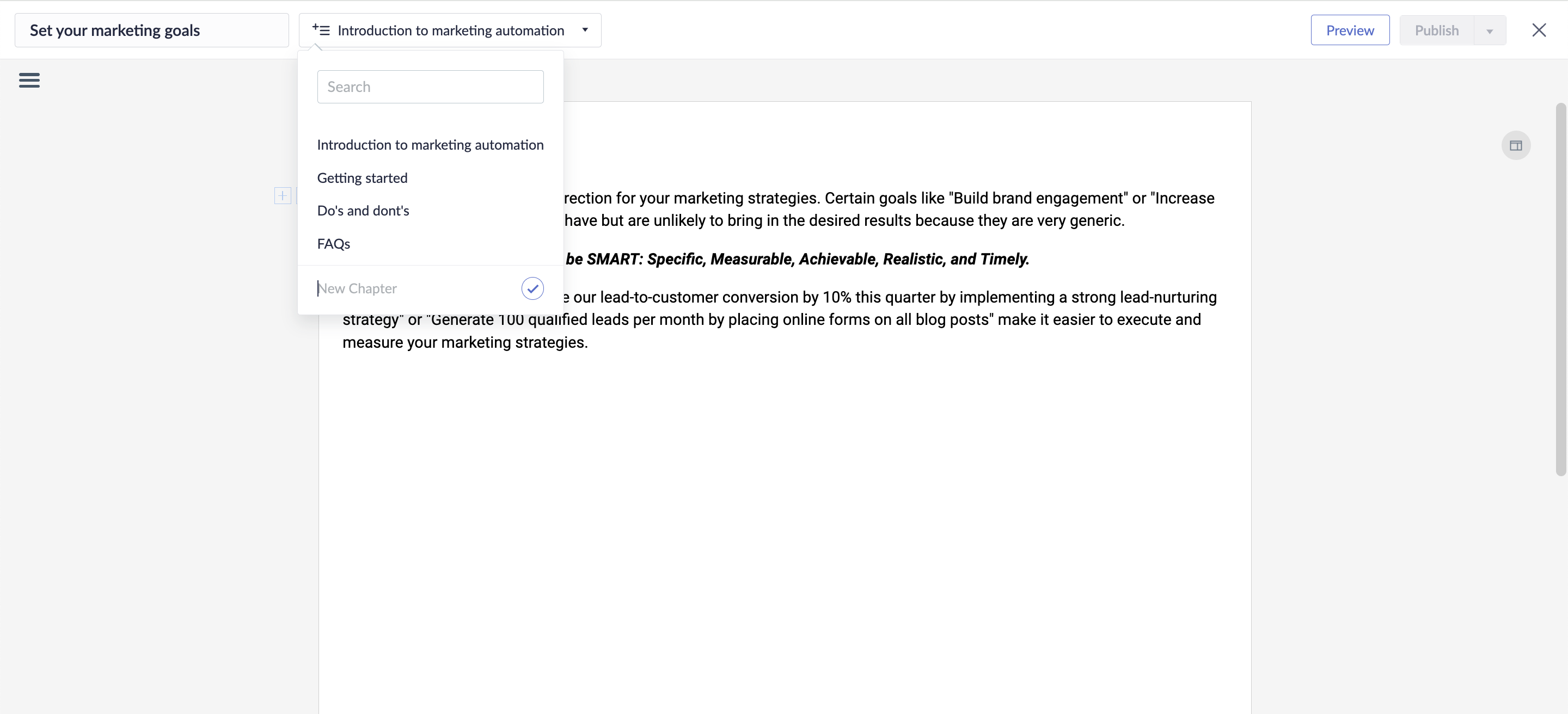
Task: Click the add-chapter list icon
Action: [x=321, y=30]
